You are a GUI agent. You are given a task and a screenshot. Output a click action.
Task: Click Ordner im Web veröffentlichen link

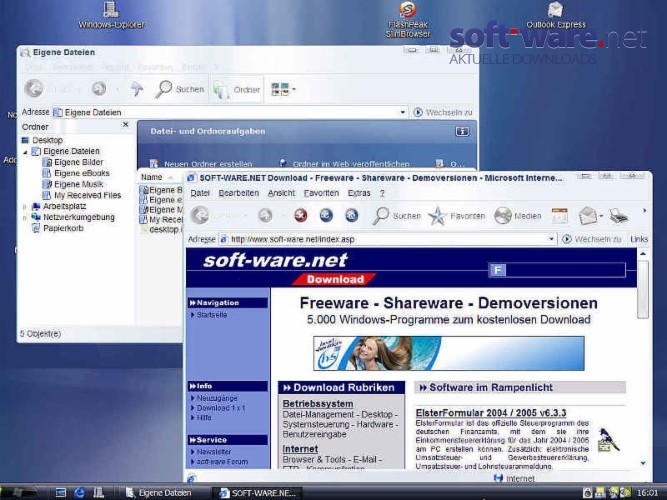pos(351,164)
